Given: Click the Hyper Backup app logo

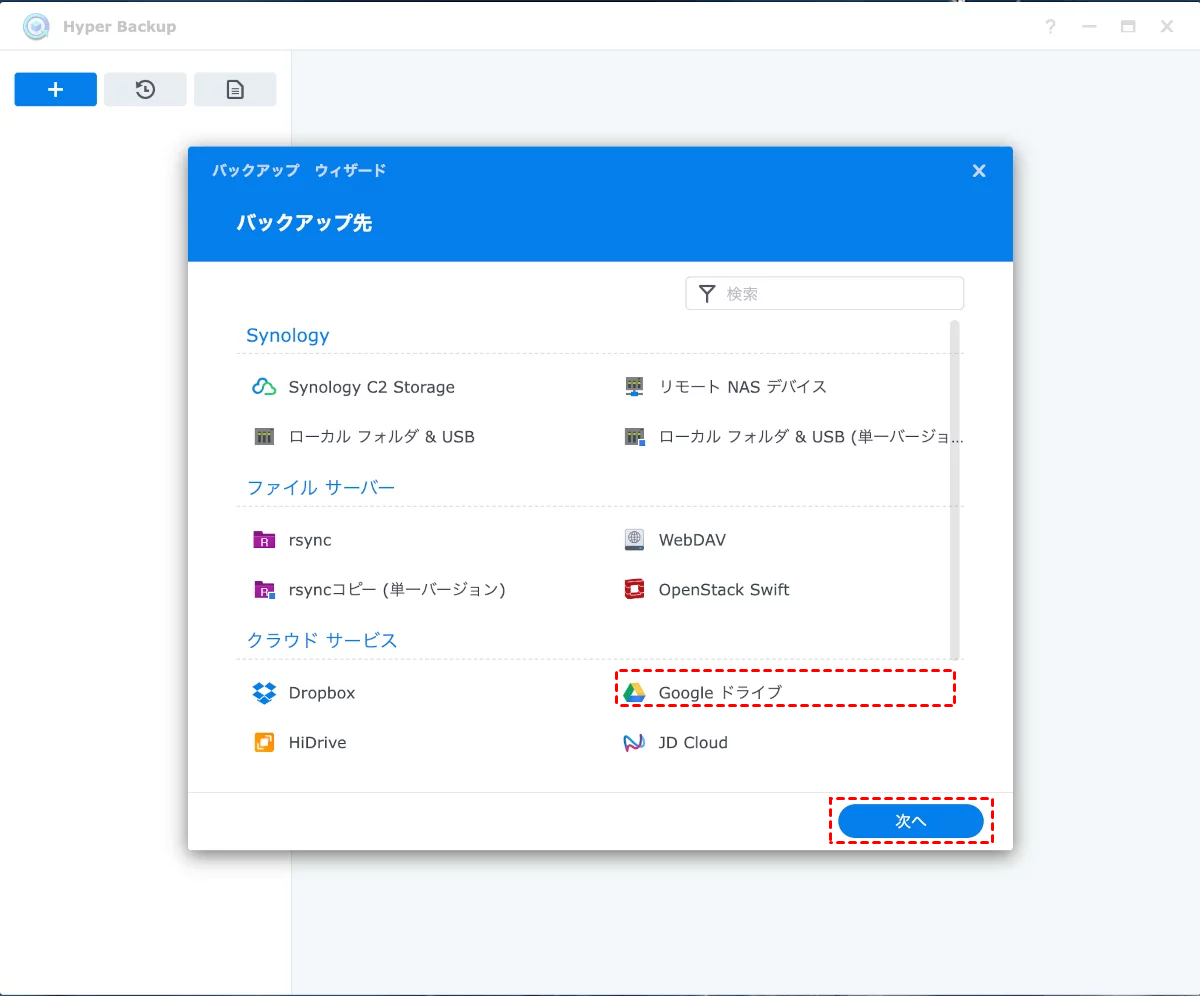Looking at the screenshot, I should click(x=36, y=26).
